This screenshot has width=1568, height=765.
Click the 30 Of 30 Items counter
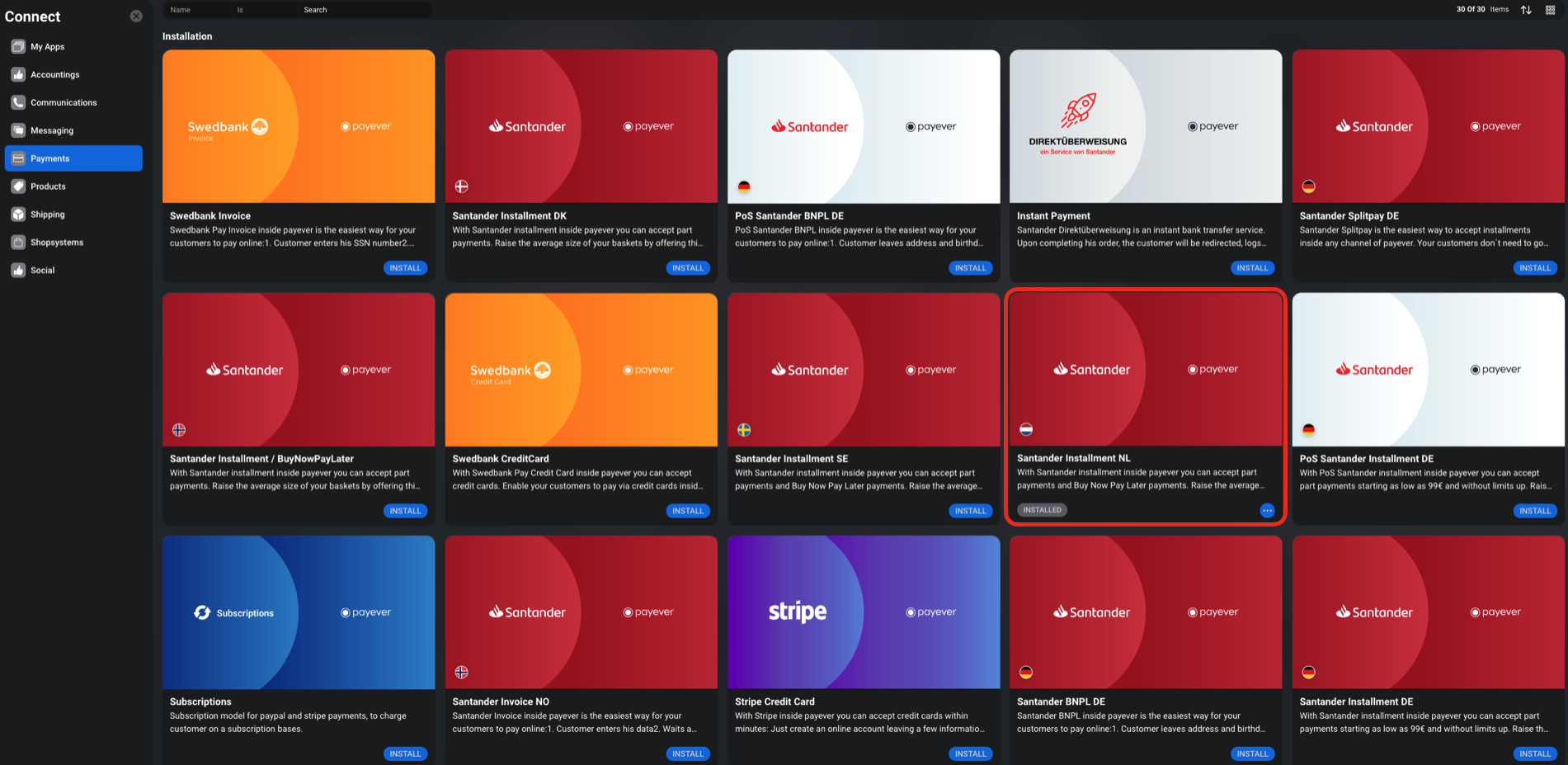click(x=1482, y=9)
